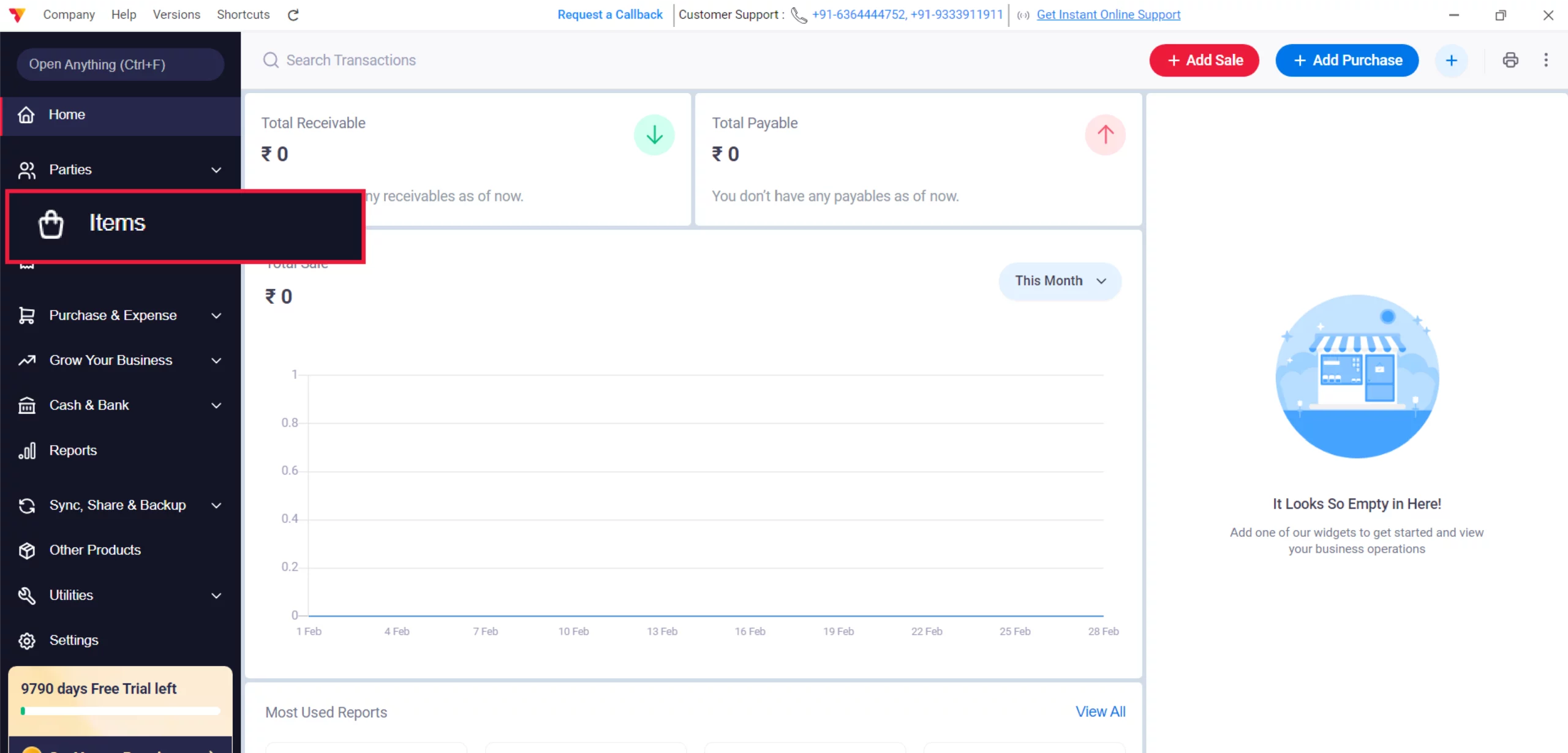Open the three-dot more options menu

pyautogui.click(x=1545, y=60)
